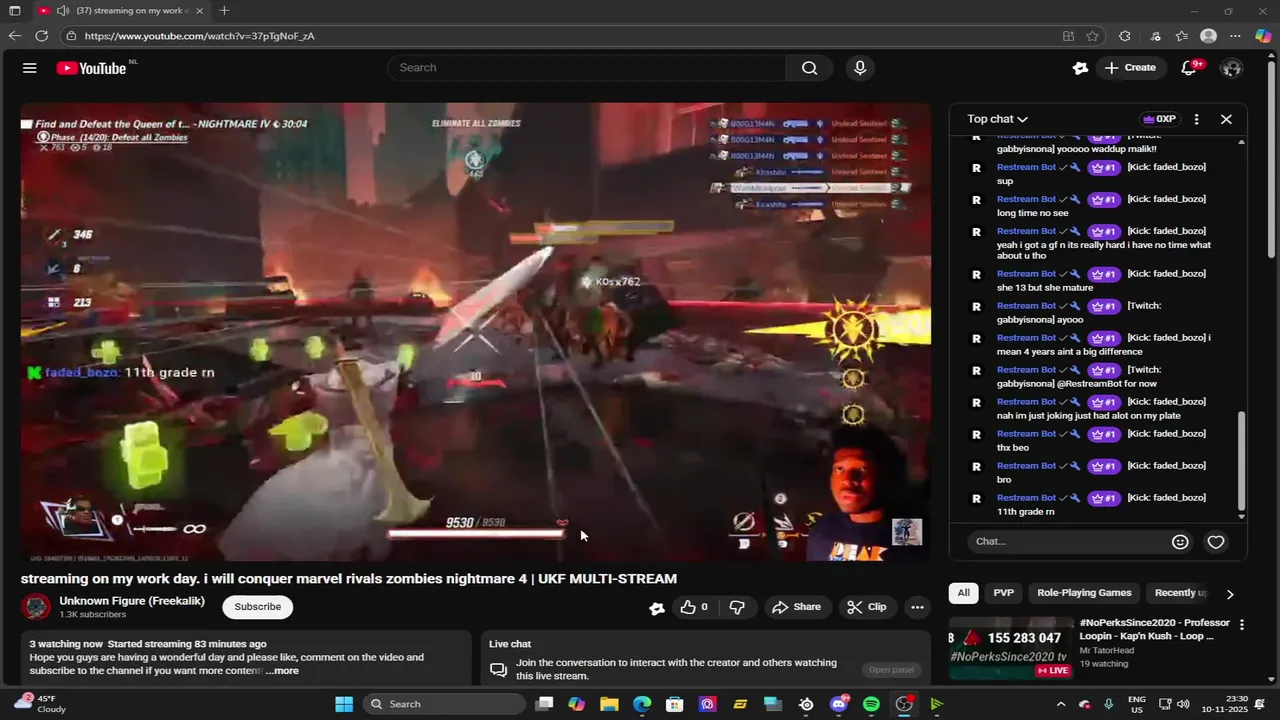This screenshot has height=720, width=1280.
Task: Expand the description with ...more
Action: [282, 671]
